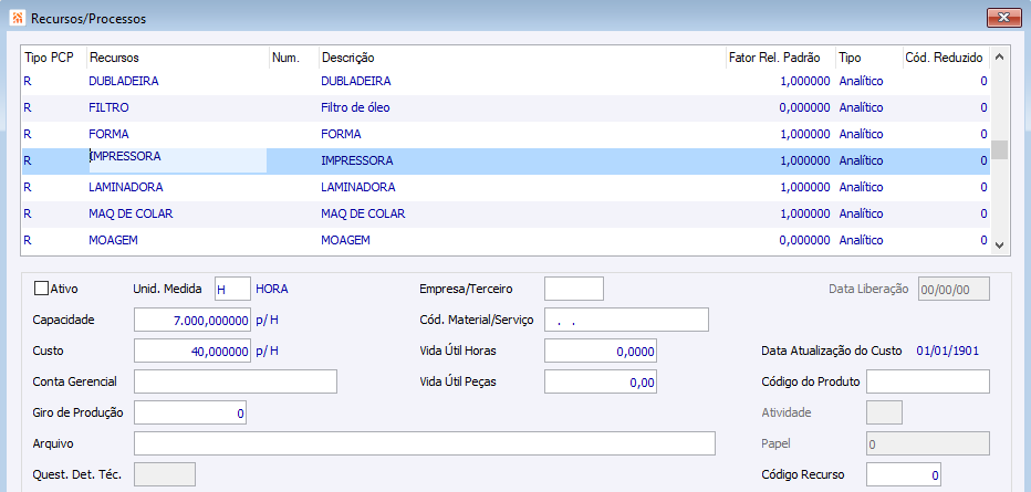Image resolution: width=1031 pixels, height=492 pixels.
Task: Click the Papel field
Action: coord(928,443)
